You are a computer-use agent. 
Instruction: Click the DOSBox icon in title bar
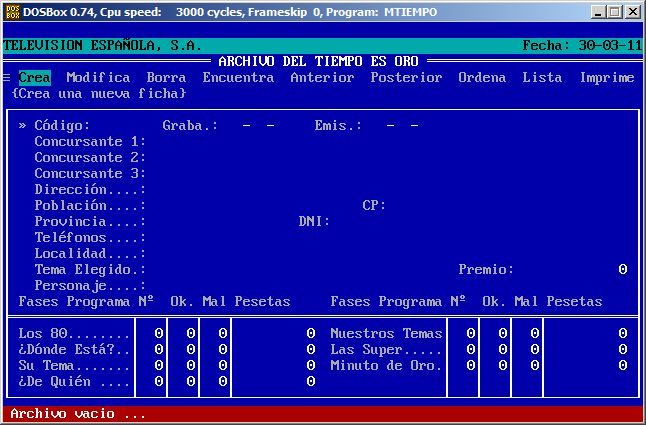coord(12,12)
